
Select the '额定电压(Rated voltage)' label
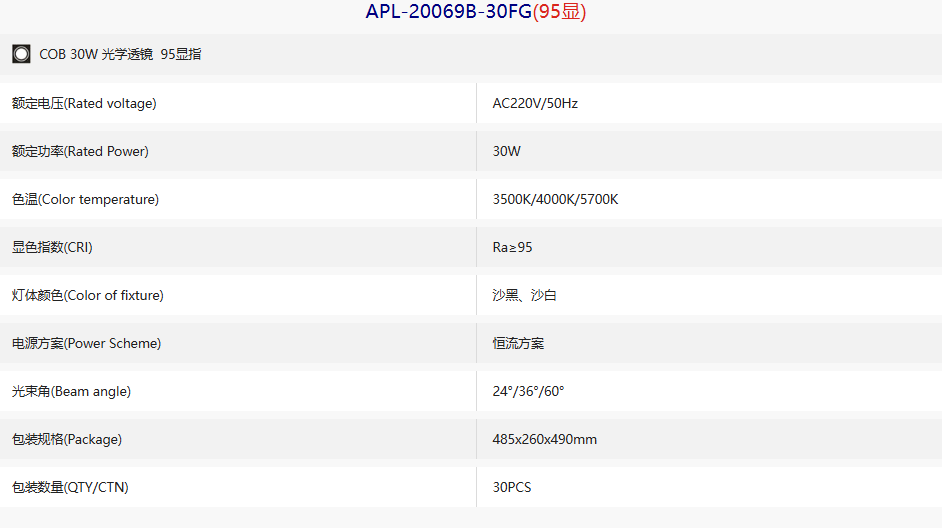point(84,103)
